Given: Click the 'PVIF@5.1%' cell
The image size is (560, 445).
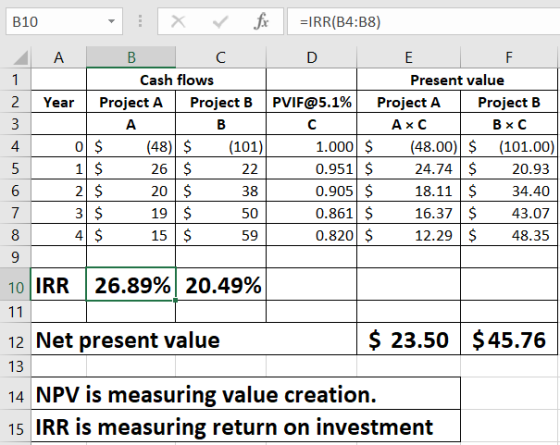Looking at the screenshot, I should tap(311, 102).
